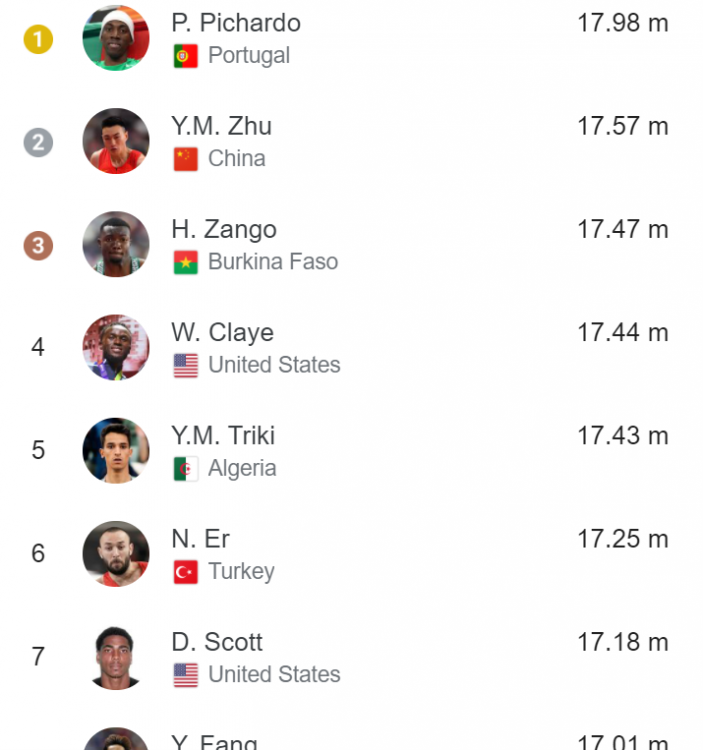Click the United States flag next to W. Claye
The height and width of the screenshot is (750, 703).
(x=186, y=365)
